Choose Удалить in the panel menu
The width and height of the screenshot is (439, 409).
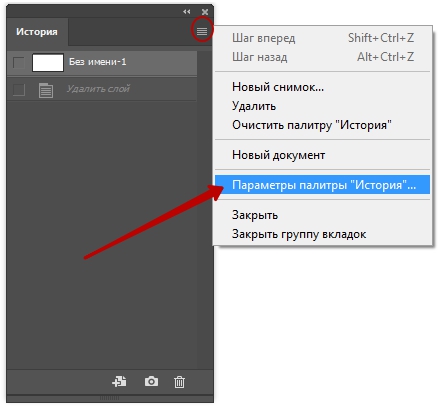tap(322, 106)
